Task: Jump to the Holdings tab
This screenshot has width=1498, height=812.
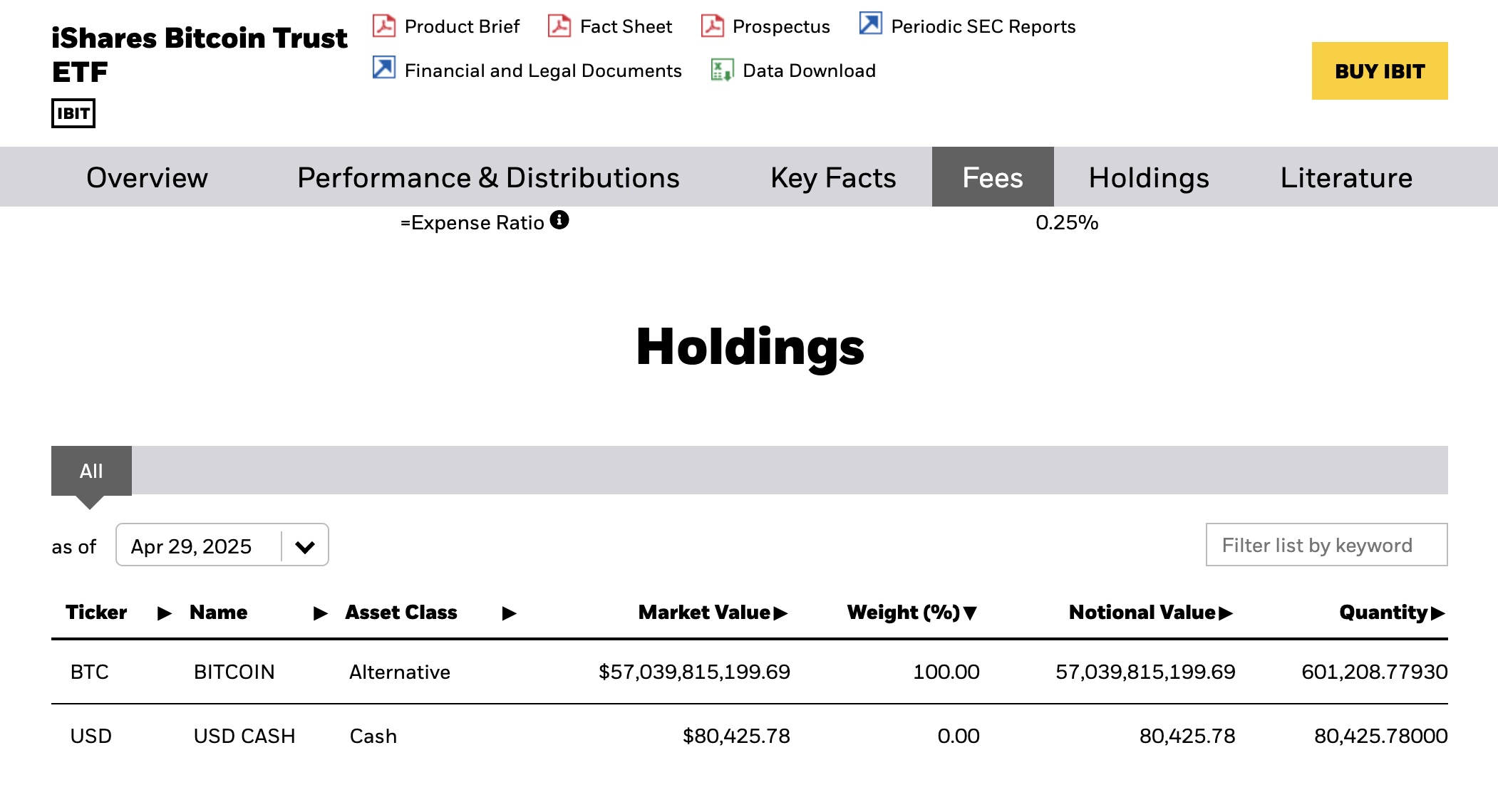Action: coord(1149,177)
